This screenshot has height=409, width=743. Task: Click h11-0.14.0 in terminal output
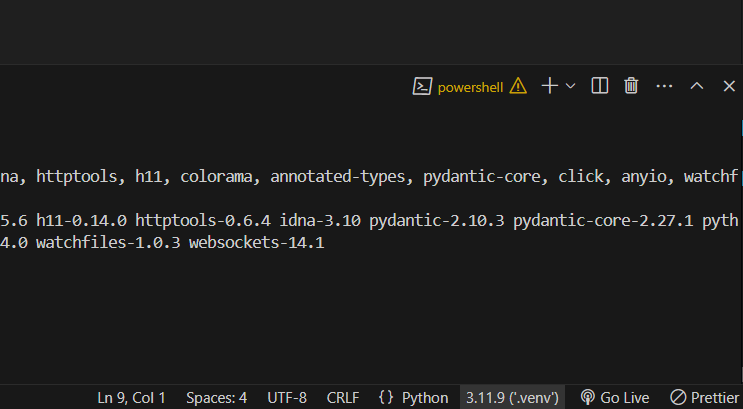point(81,220)
